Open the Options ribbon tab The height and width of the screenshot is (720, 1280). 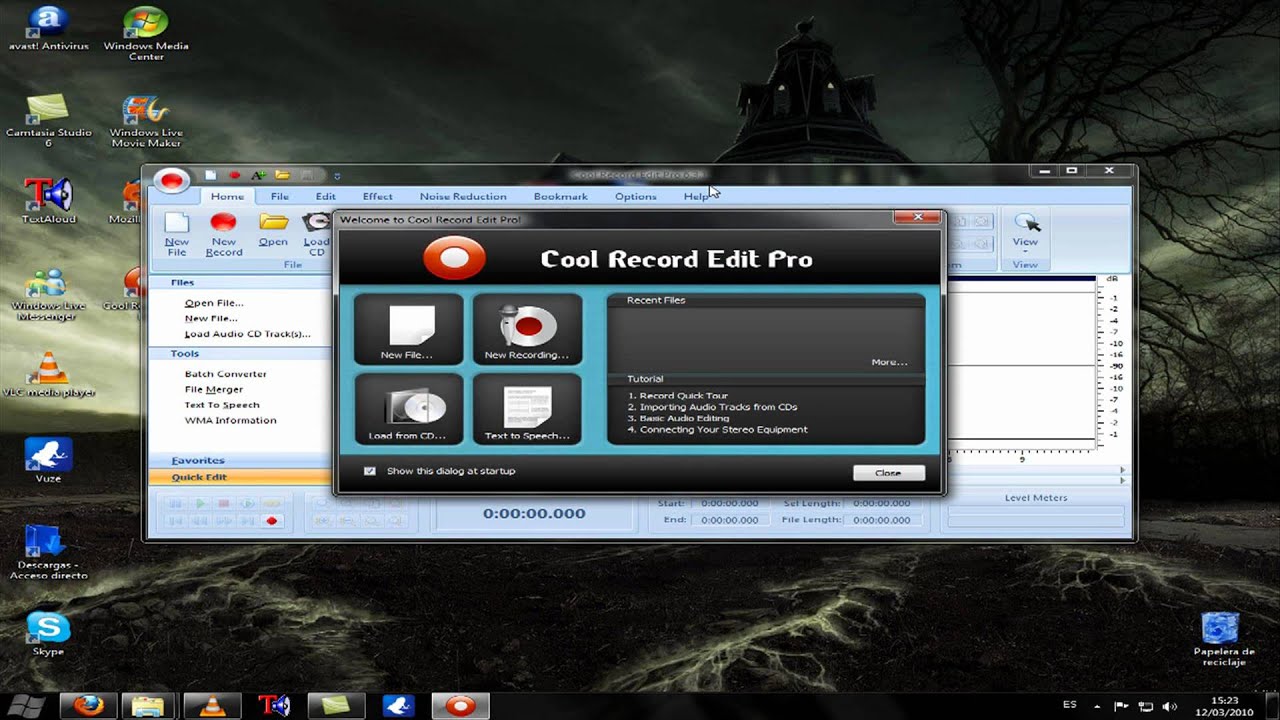[x=635, y=196]
